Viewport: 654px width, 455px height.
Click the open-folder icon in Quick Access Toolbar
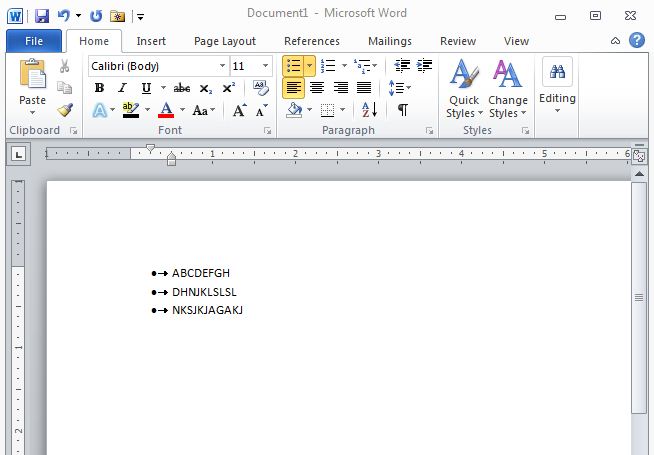[118, 16]
